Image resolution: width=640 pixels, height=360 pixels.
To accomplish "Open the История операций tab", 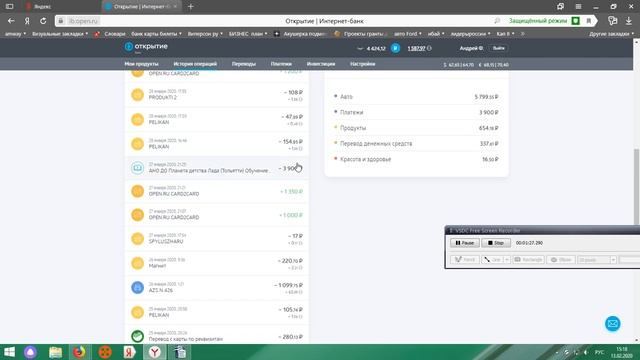I will [x=195, y=64].
